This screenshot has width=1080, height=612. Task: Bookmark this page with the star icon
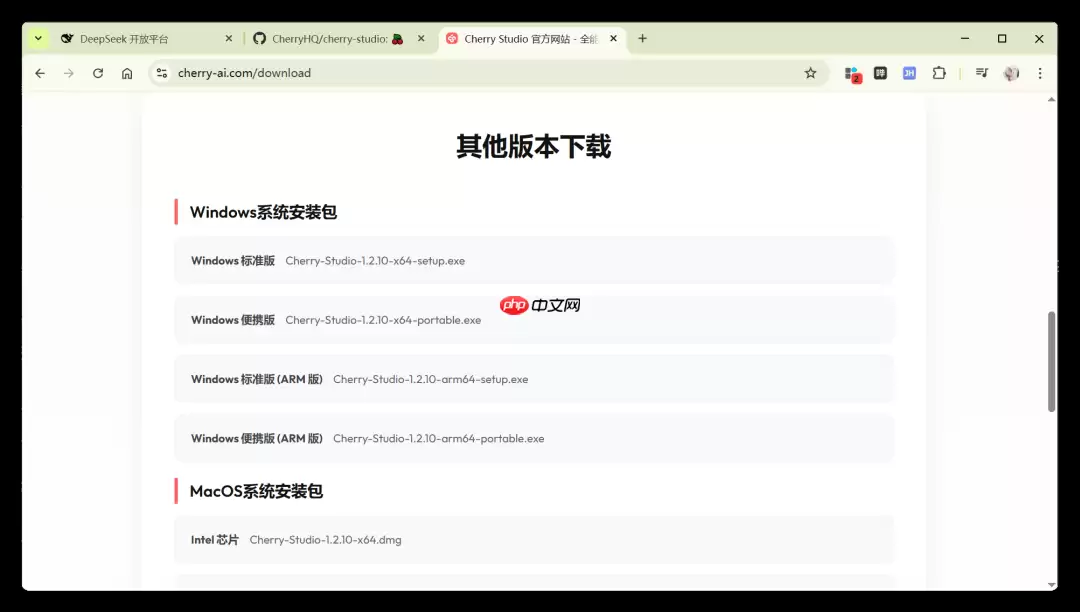pos(810,72)
